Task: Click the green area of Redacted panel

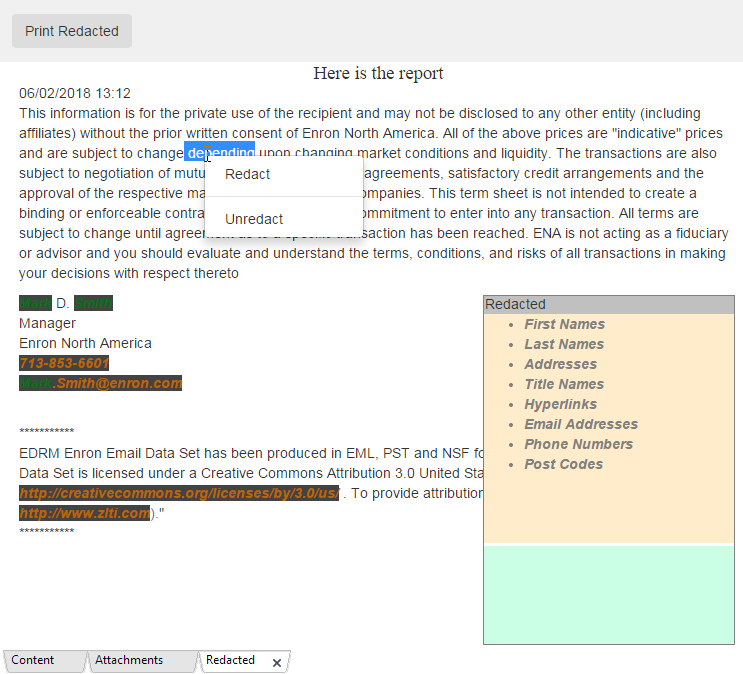Action: click(608, 594)
